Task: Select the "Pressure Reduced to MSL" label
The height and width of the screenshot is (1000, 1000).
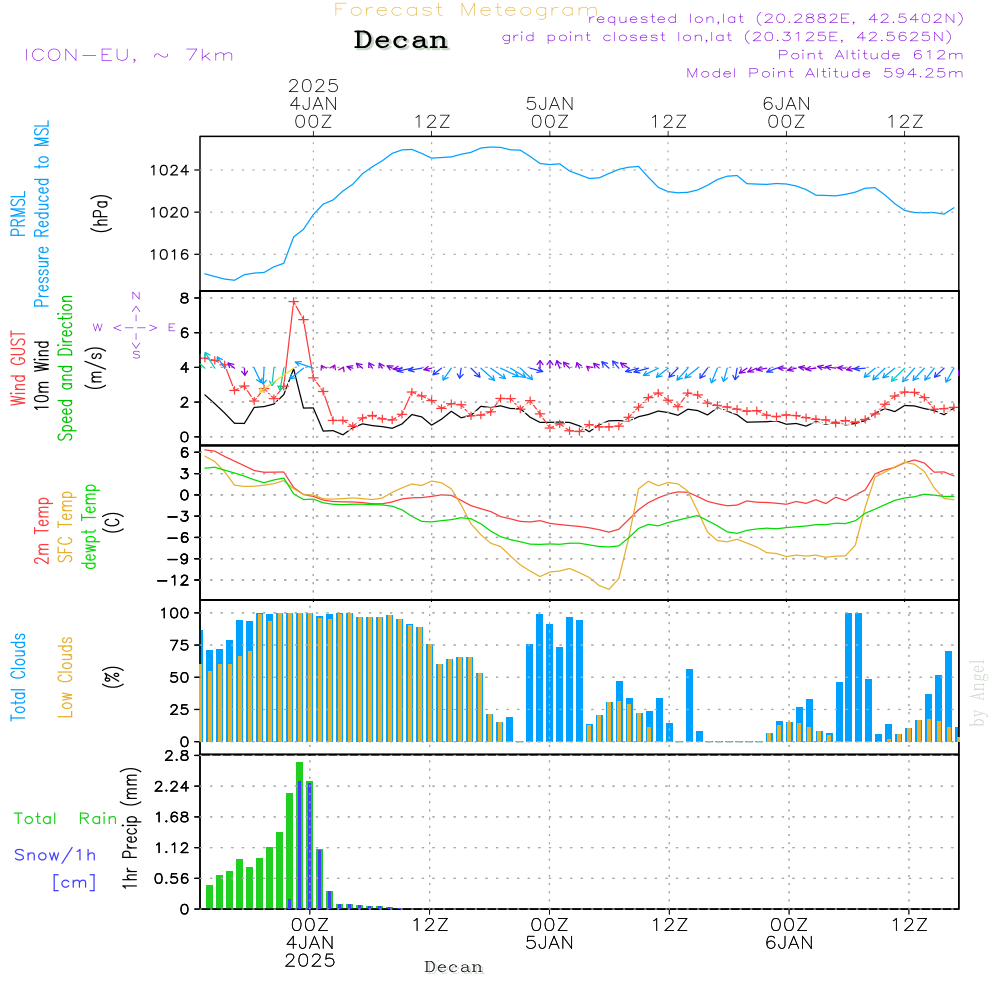Action: click(x=41, y=214)
